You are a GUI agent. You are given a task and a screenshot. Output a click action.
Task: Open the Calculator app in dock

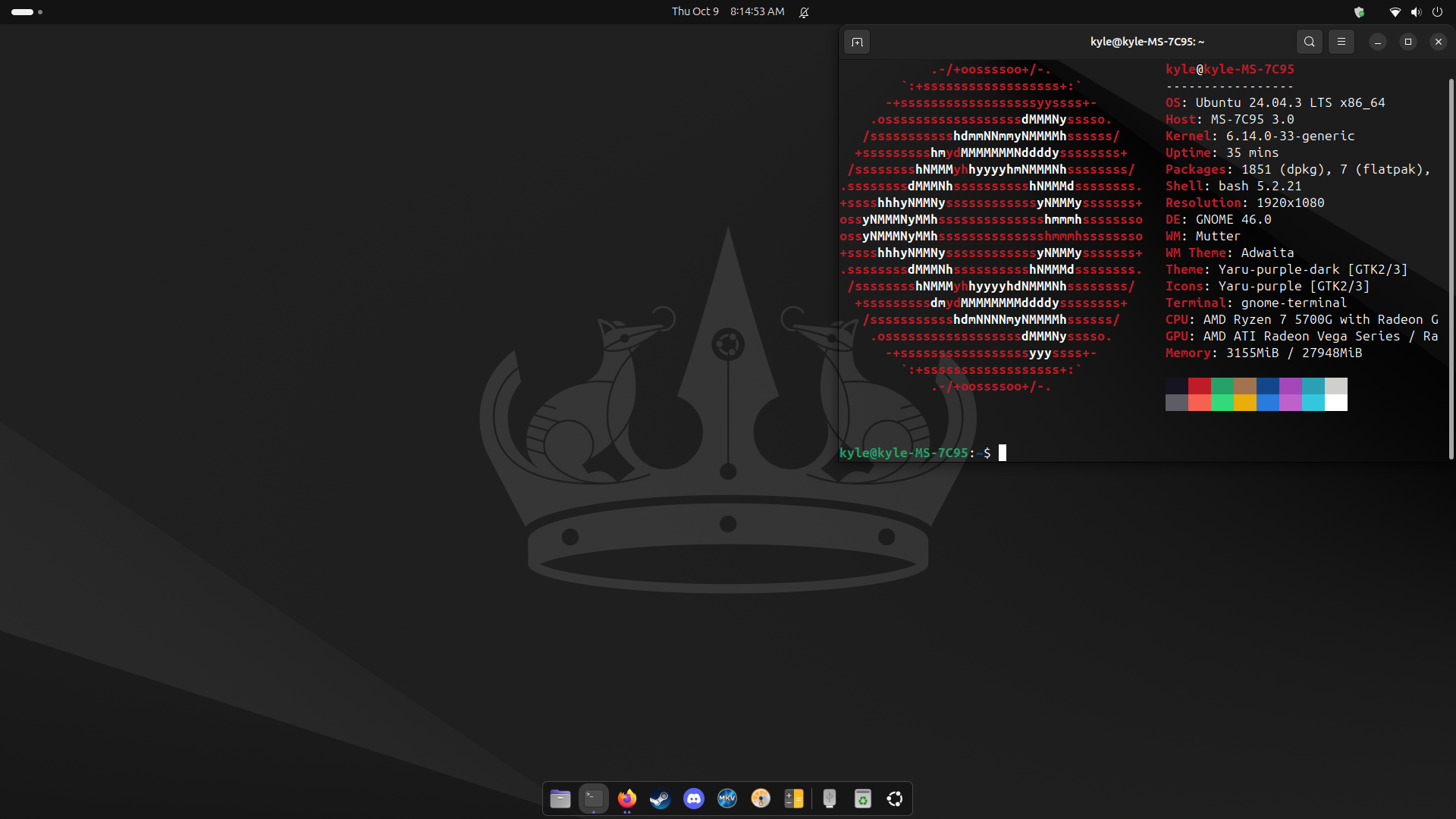tap(793, 799)
